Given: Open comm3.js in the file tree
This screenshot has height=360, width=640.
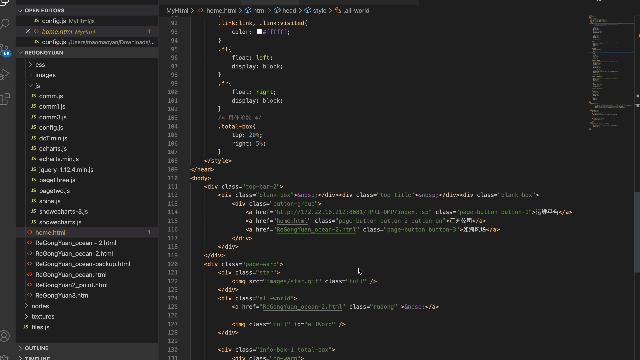Looking at the screenshot, I should (x=52, y=117).
